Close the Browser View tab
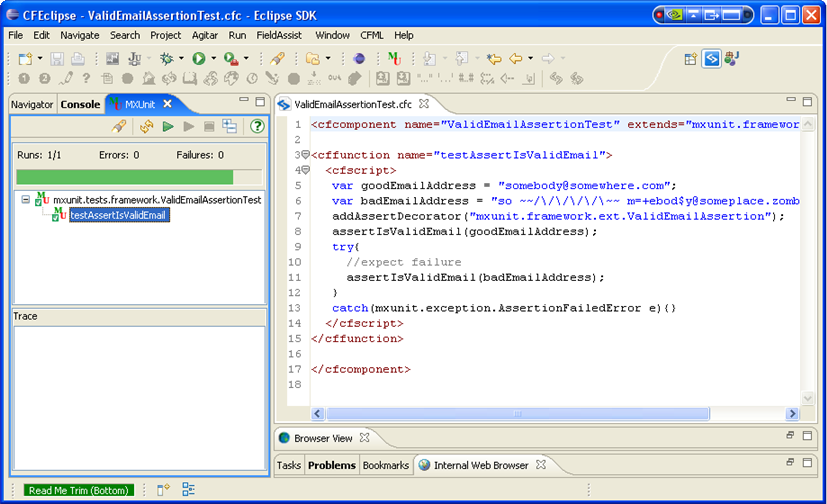The image size is (827, 504). click(364, 438)
